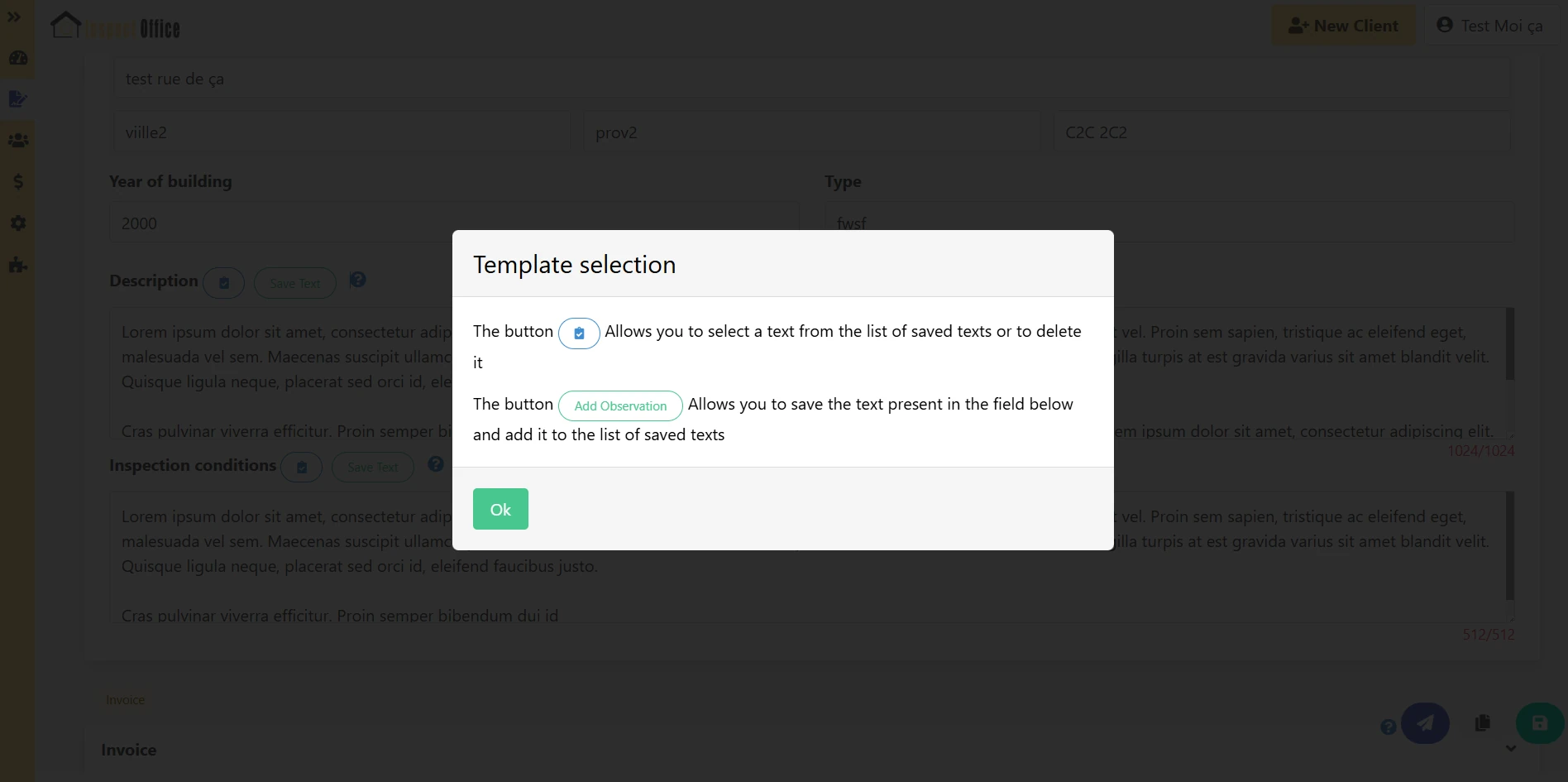Open the settings gear in sidebar
1568x782 pixels.
coord(17,223)
